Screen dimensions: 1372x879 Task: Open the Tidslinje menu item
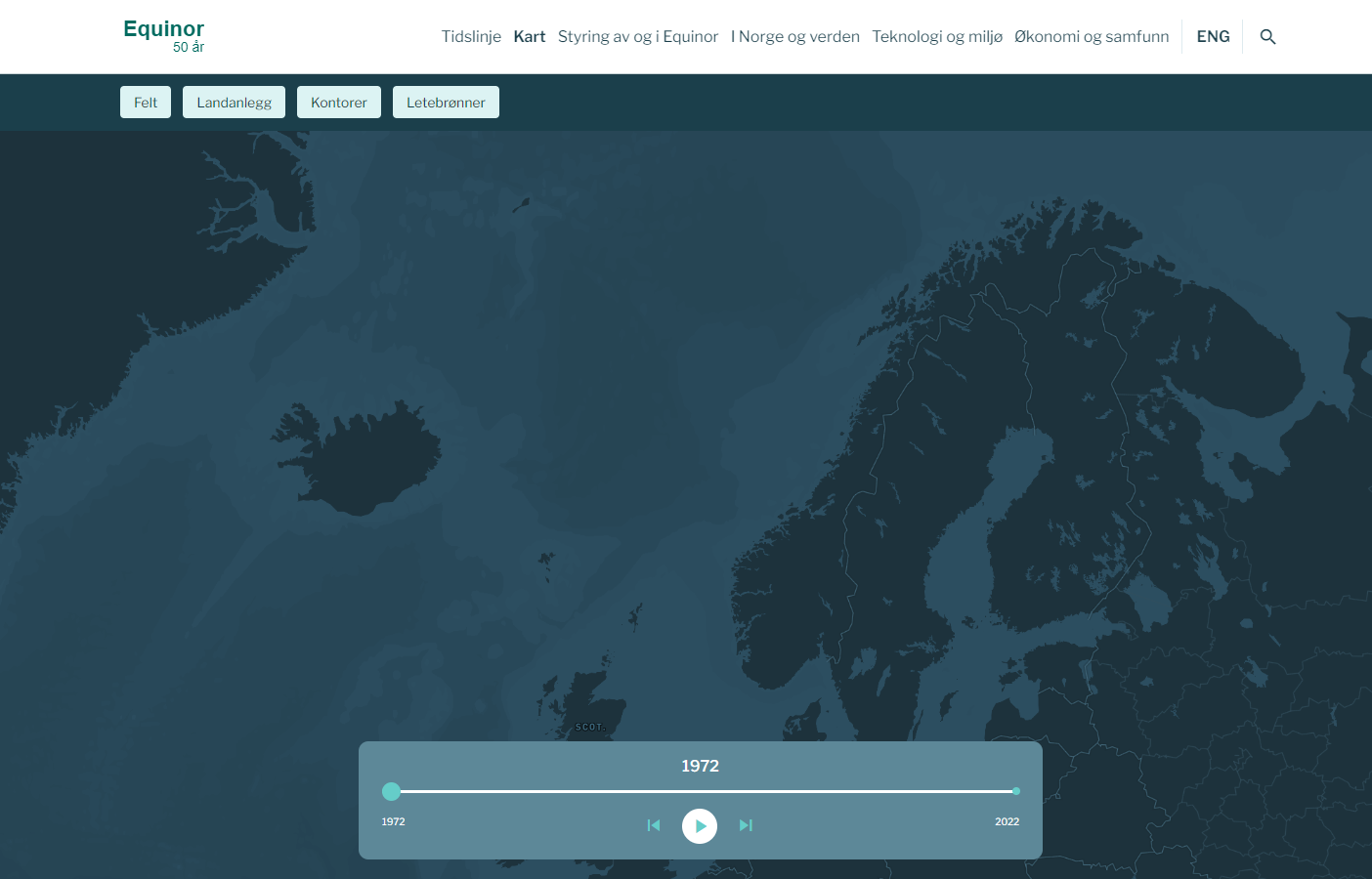tap(471, 37)
